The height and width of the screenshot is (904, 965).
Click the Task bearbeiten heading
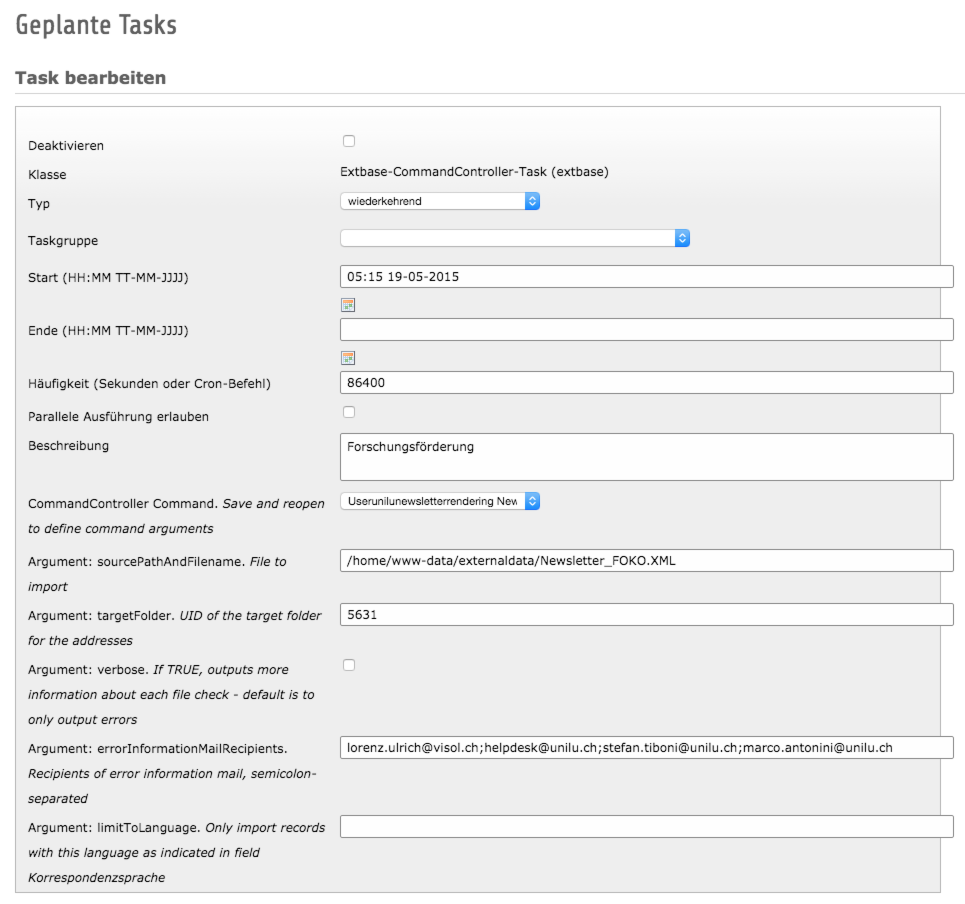coord(90,78)
